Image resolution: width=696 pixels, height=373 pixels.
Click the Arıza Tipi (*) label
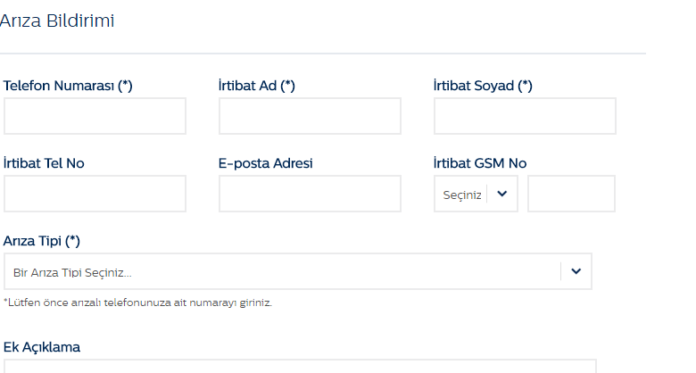coord(42,241)
